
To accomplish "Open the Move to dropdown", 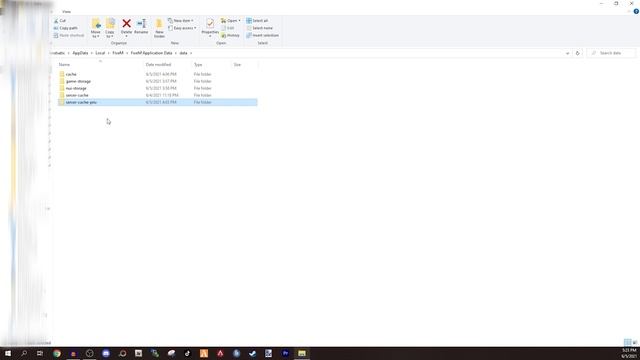I will point(96,28).
